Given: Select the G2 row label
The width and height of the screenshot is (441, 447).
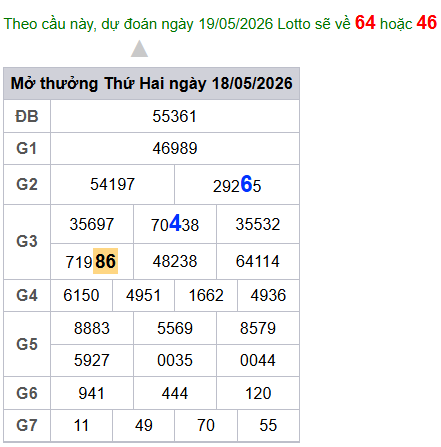Looking at the screenshot, I should click(x=27, y=184).
